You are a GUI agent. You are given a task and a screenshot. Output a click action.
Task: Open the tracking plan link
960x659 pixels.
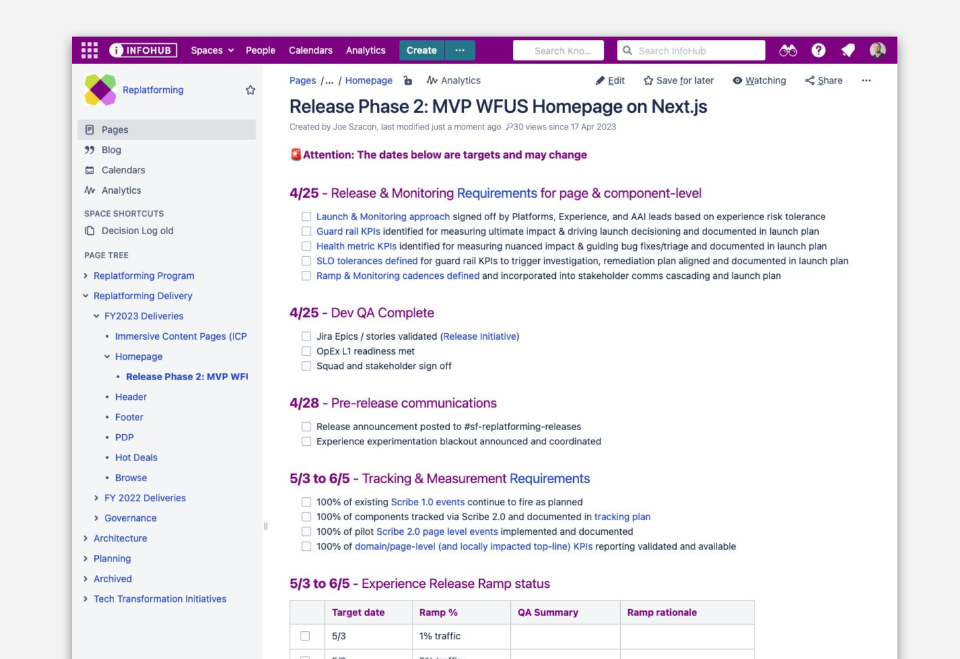tap(622, 516)
